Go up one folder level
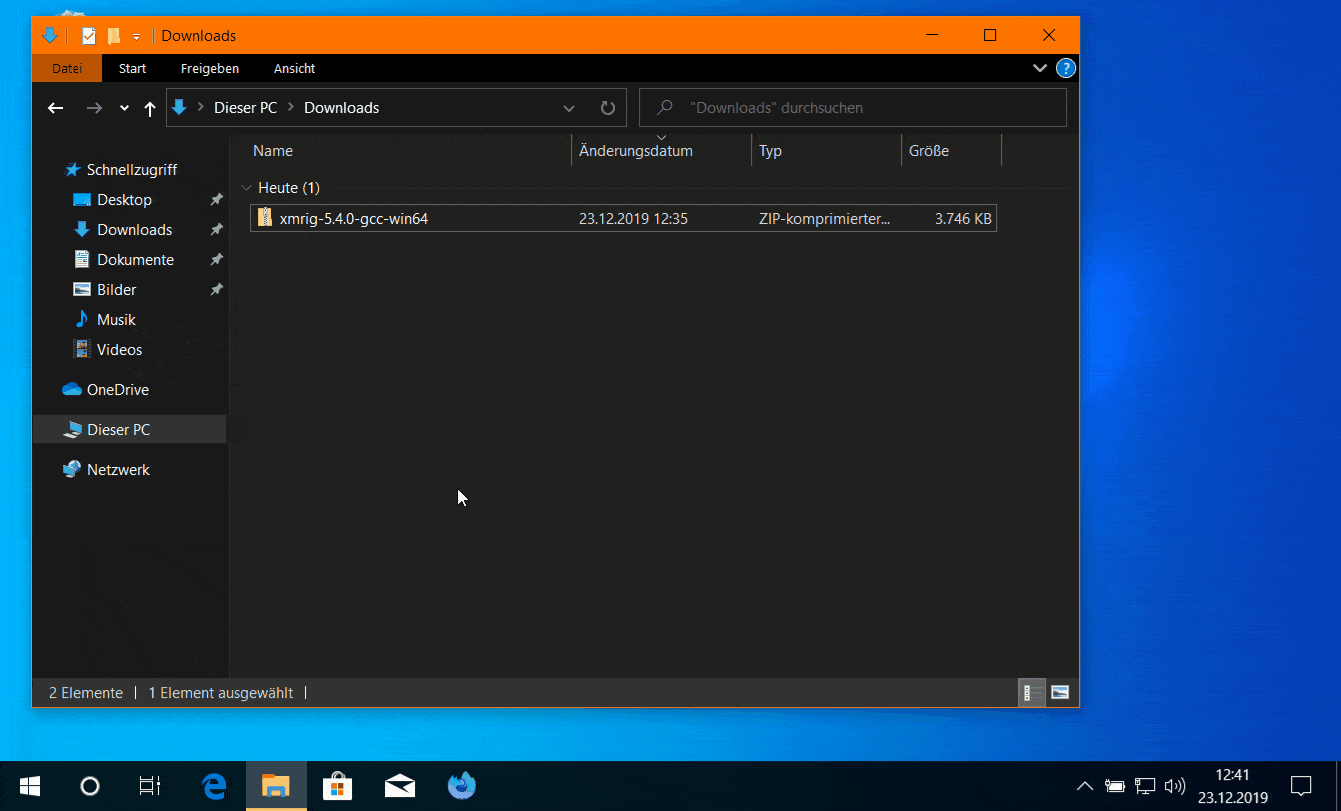Viewport: 1341px width, 811px height. pos(150,108)
